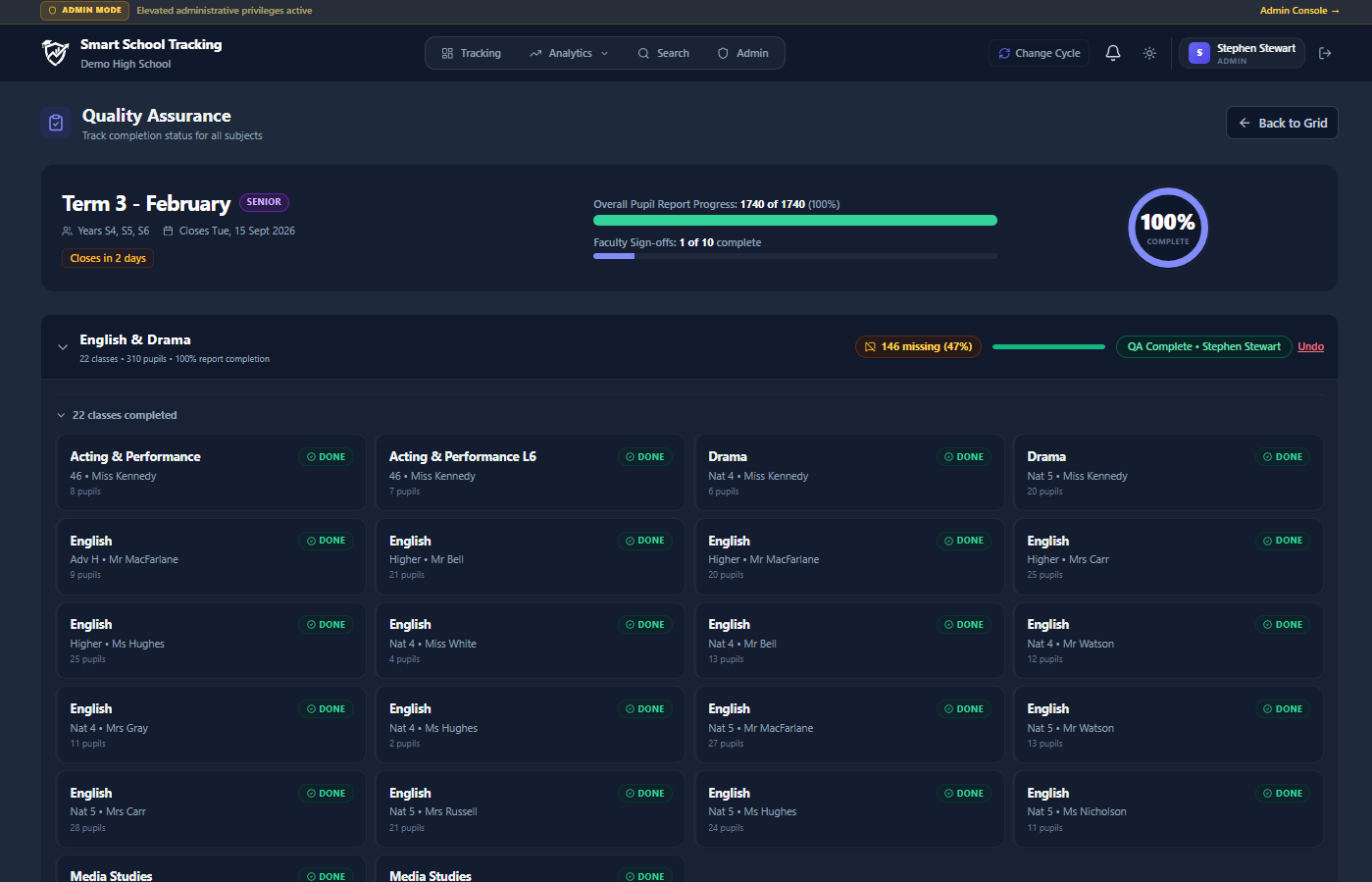Open Acting & Performance class card
Image resolution: width=1372 pixels, height=882 pixels.
pos(211,473)
